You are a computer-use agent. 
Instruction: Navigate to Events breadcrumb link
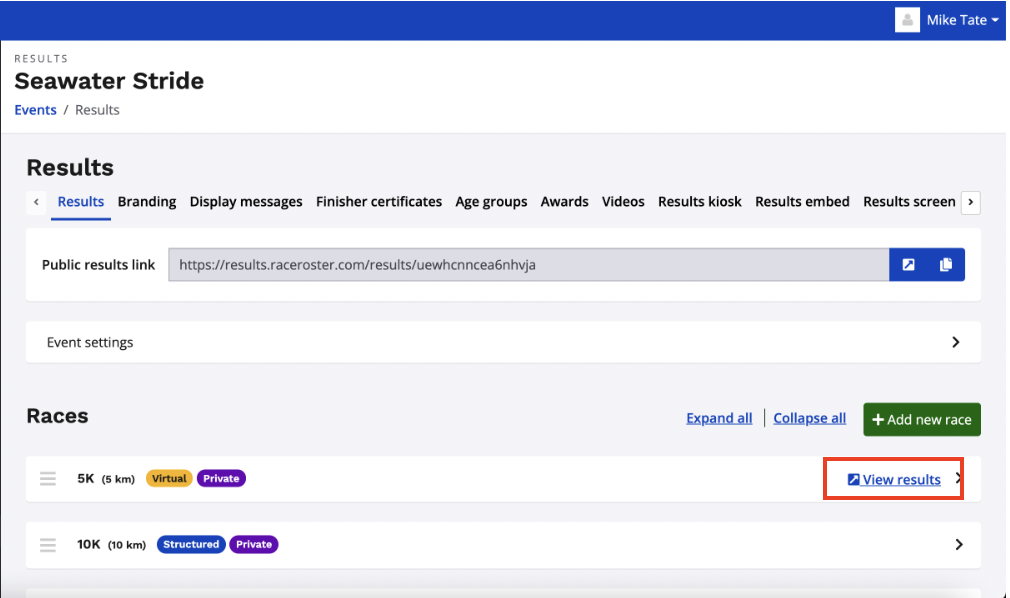pyautogui.click(x=35, y=110)
